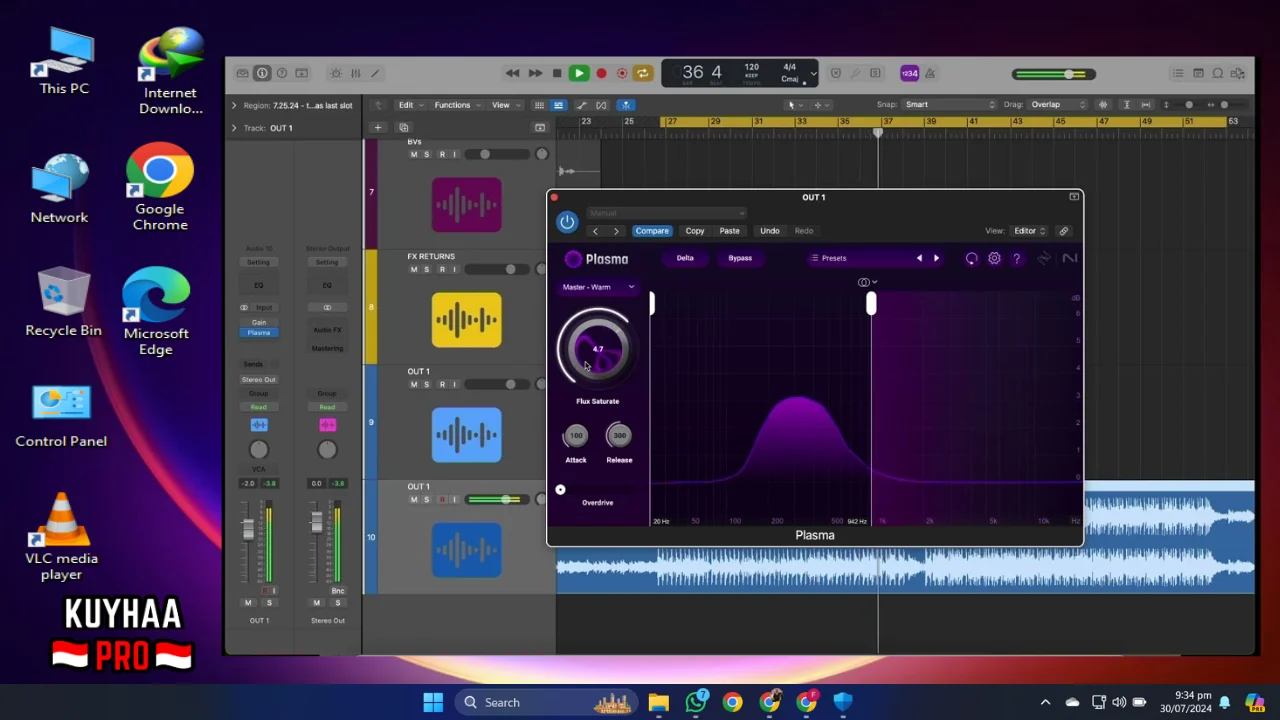Open the plugin View Editor dropdown
Screen dimensions: 1280x720
(1030, 231)
